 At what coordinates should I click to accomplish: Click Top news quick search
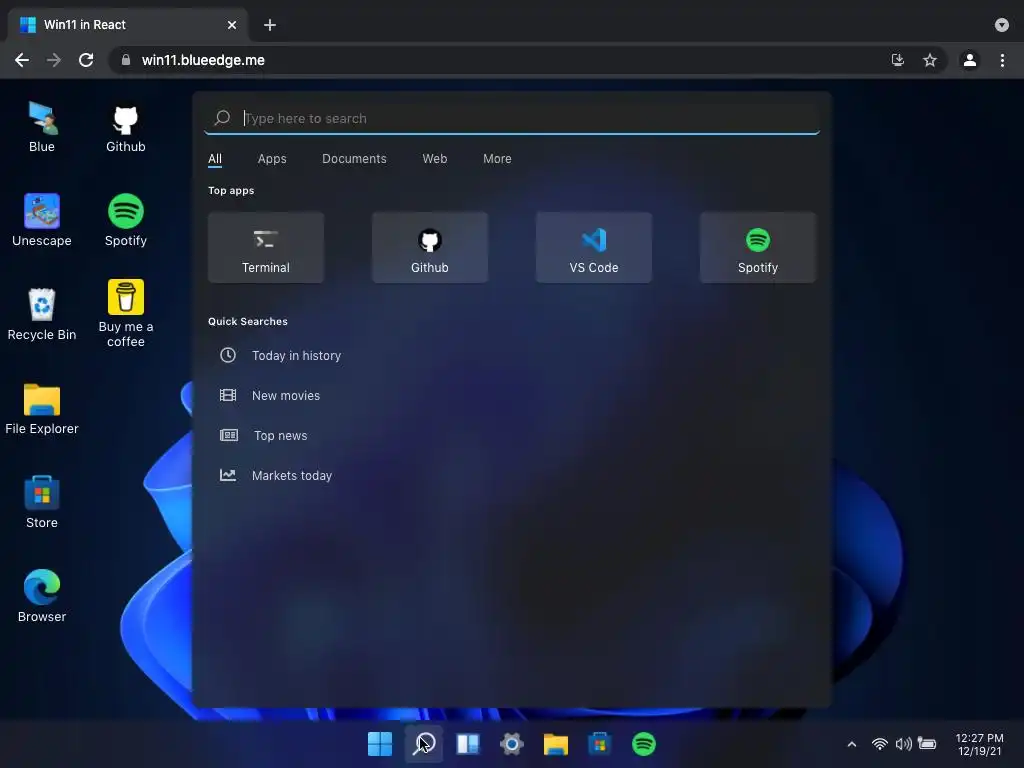[x=264, y=435]
